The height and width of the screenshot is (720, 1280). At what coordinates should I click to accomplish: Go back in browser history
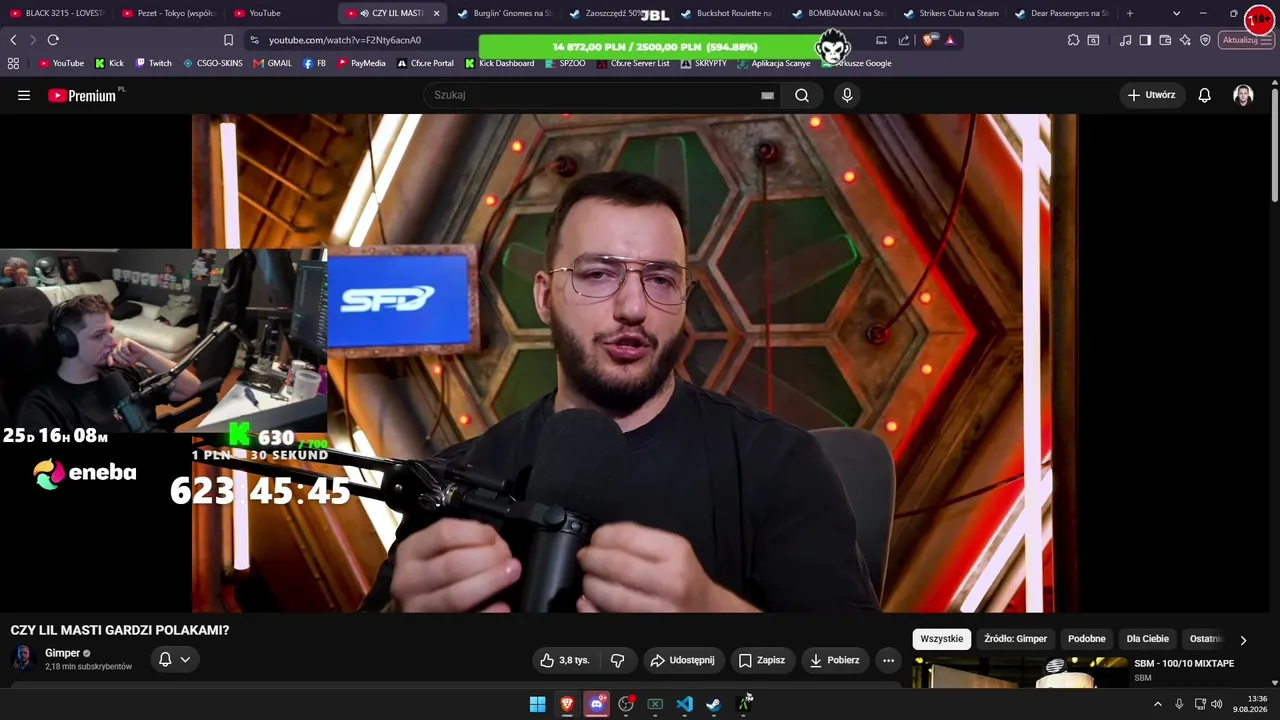(x=13, y=40)
